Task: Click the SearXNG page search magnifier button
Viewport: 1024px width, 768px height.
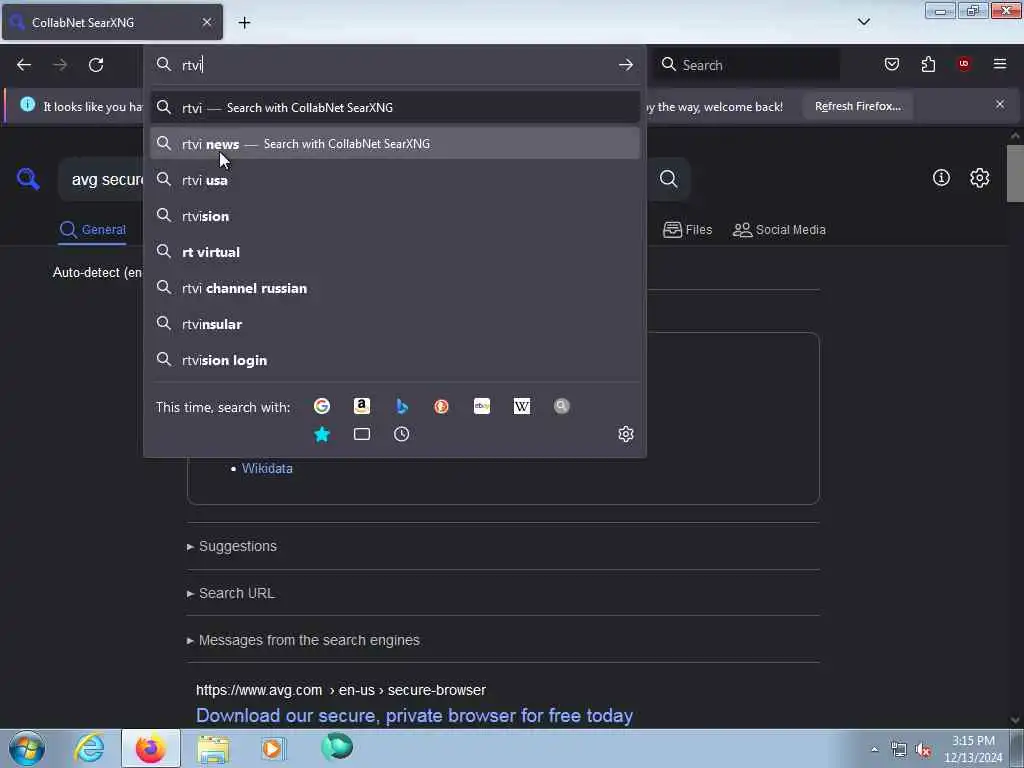Action: click(669, 178)
